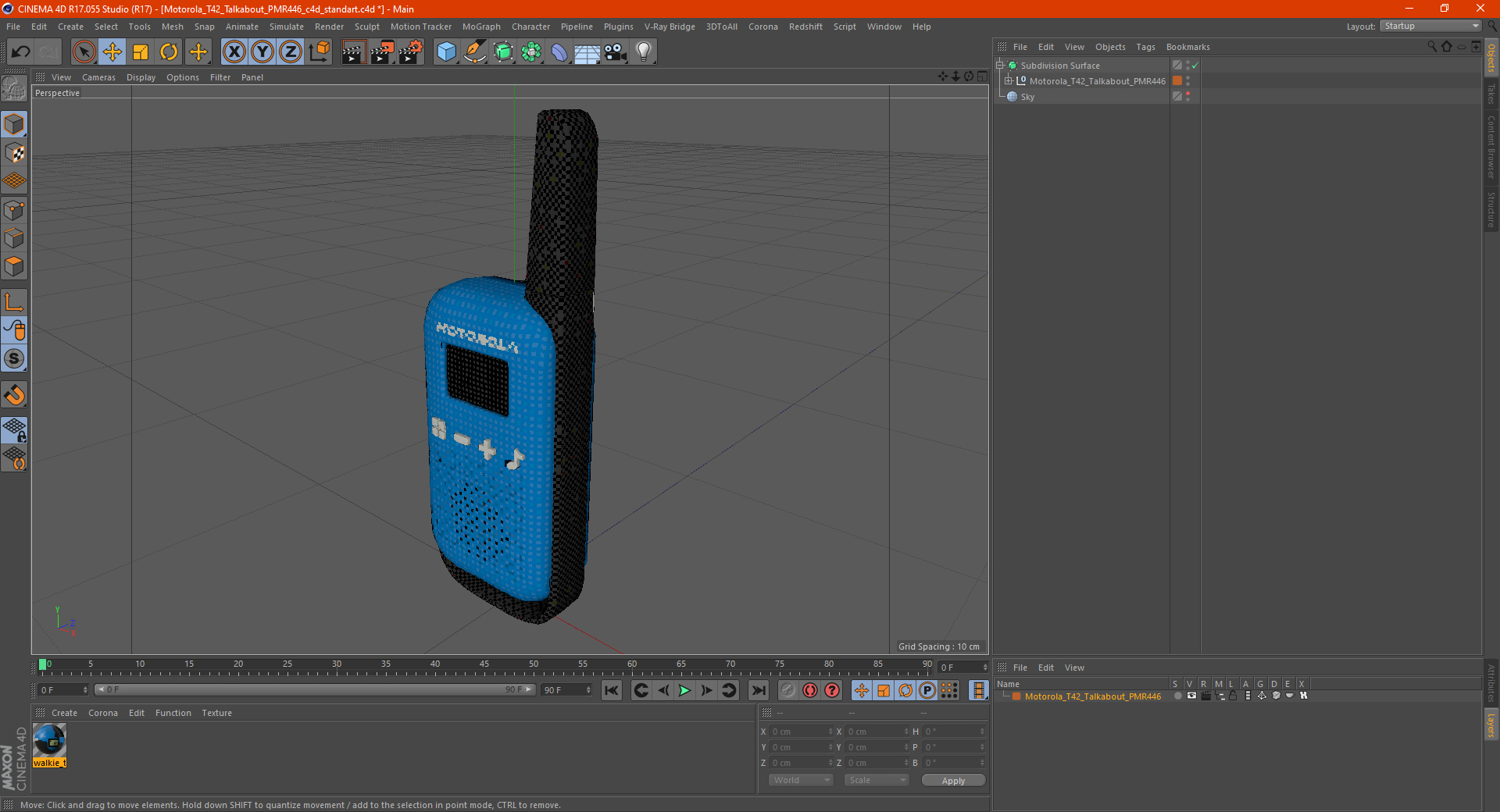Image resolution: width=1500 pixels, height=812 pixels.
Task: Activate the Scale tool
Action: (x=141, y=52)
